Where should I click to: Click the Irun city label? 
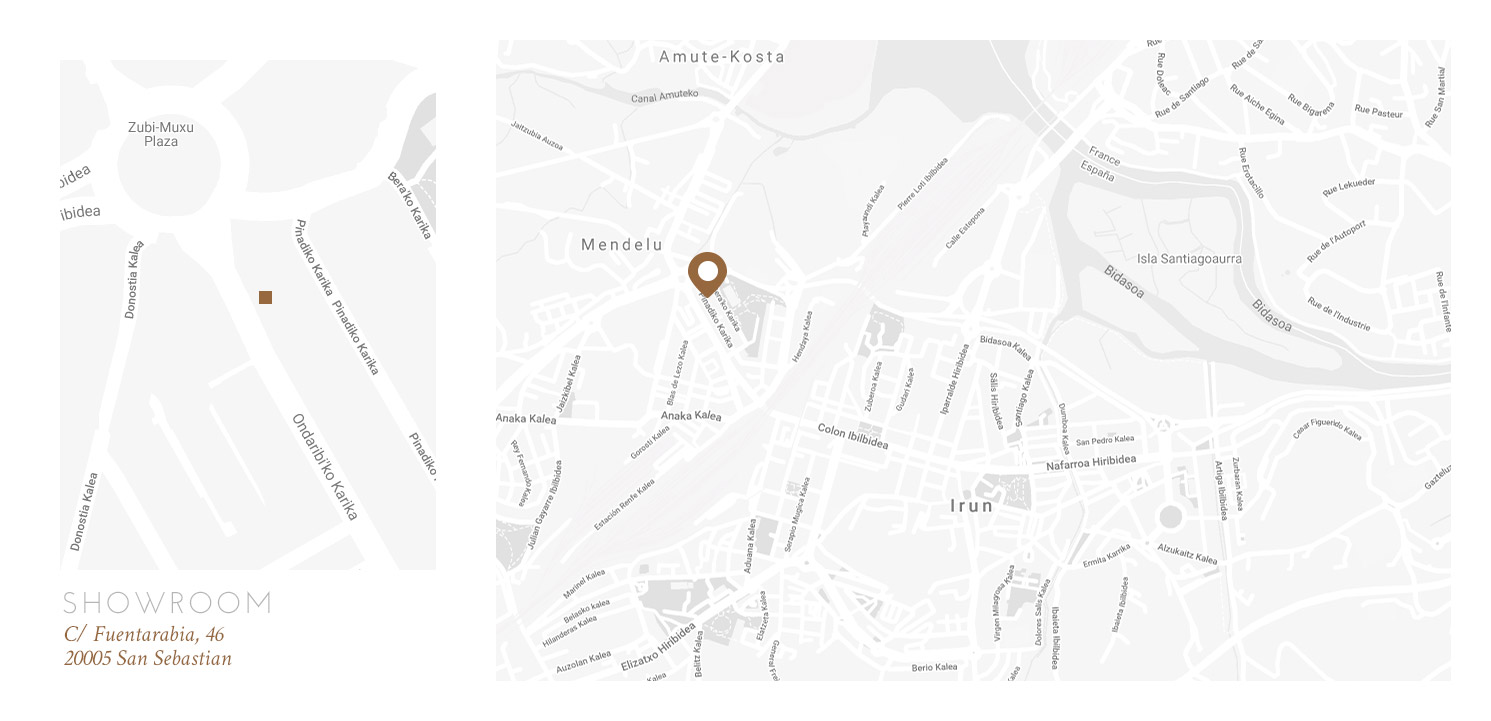(x=972, y=506)
